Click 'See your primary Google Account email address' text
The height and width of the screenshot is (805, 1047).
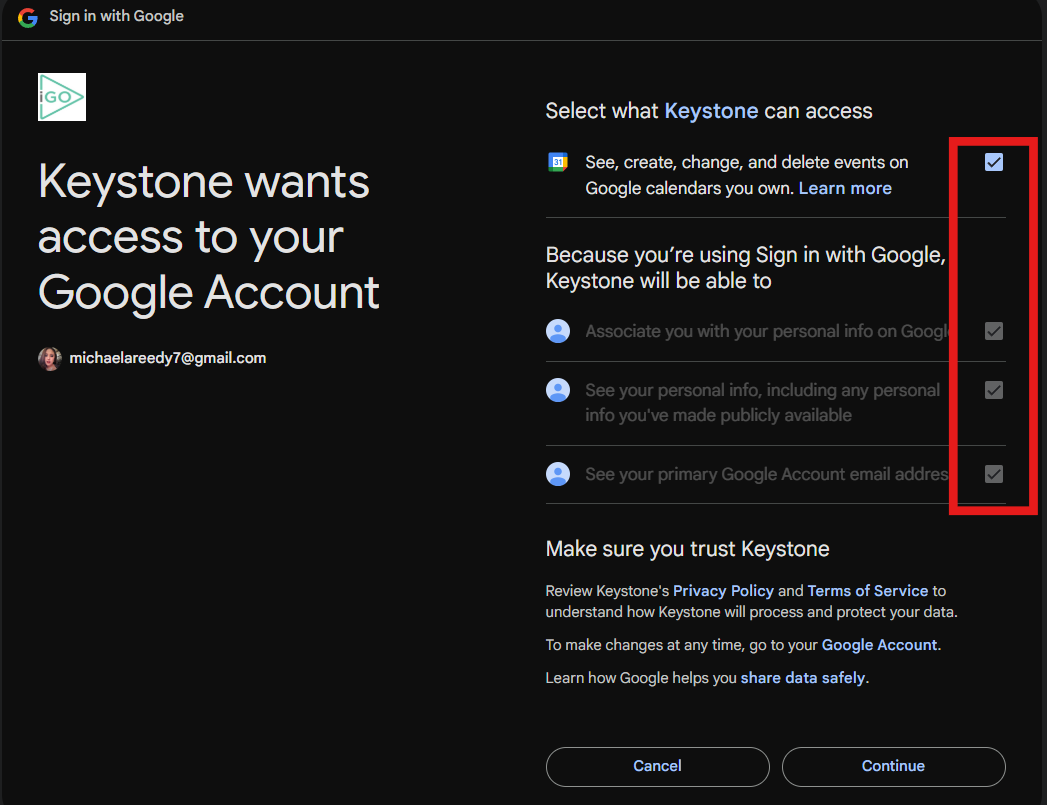click(767, 474)
